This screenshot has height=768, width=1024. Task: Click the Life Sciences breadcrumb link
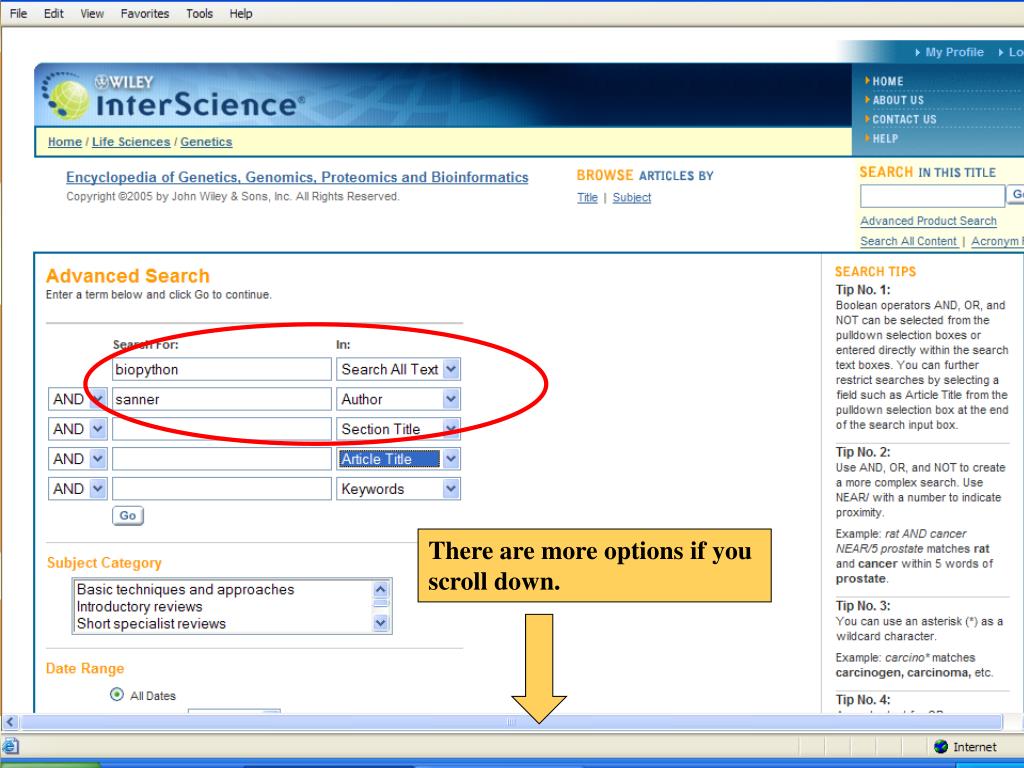[131, 142]
